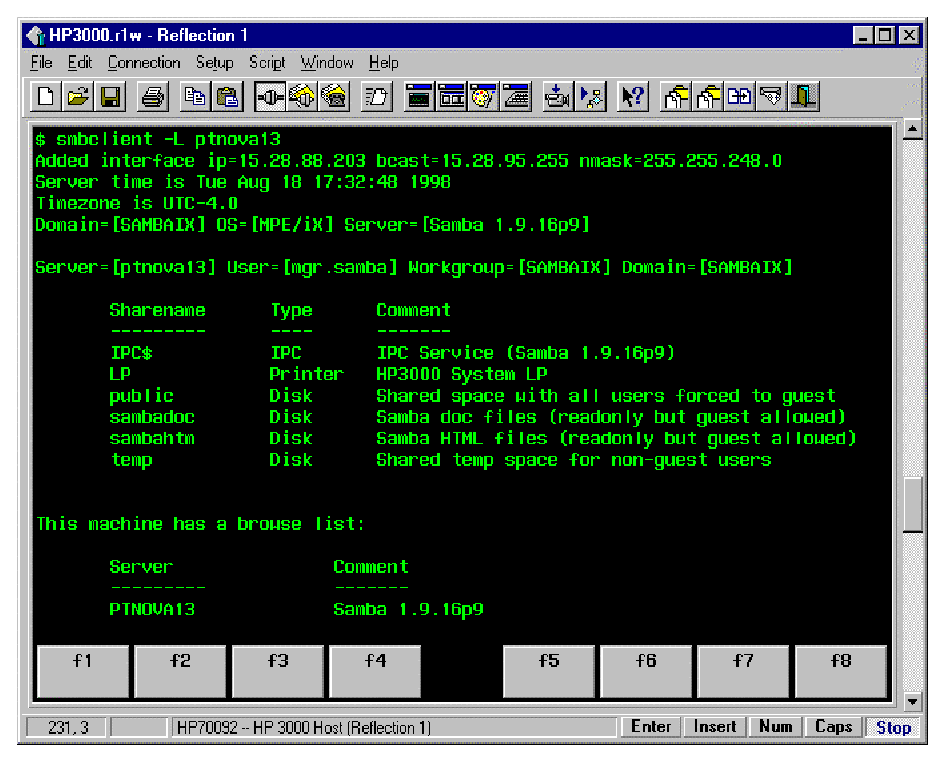Image resolution: width=946 pixels, height=764 pixels.
Task: Click the run script play icon
Action: (x=590, y=97)
